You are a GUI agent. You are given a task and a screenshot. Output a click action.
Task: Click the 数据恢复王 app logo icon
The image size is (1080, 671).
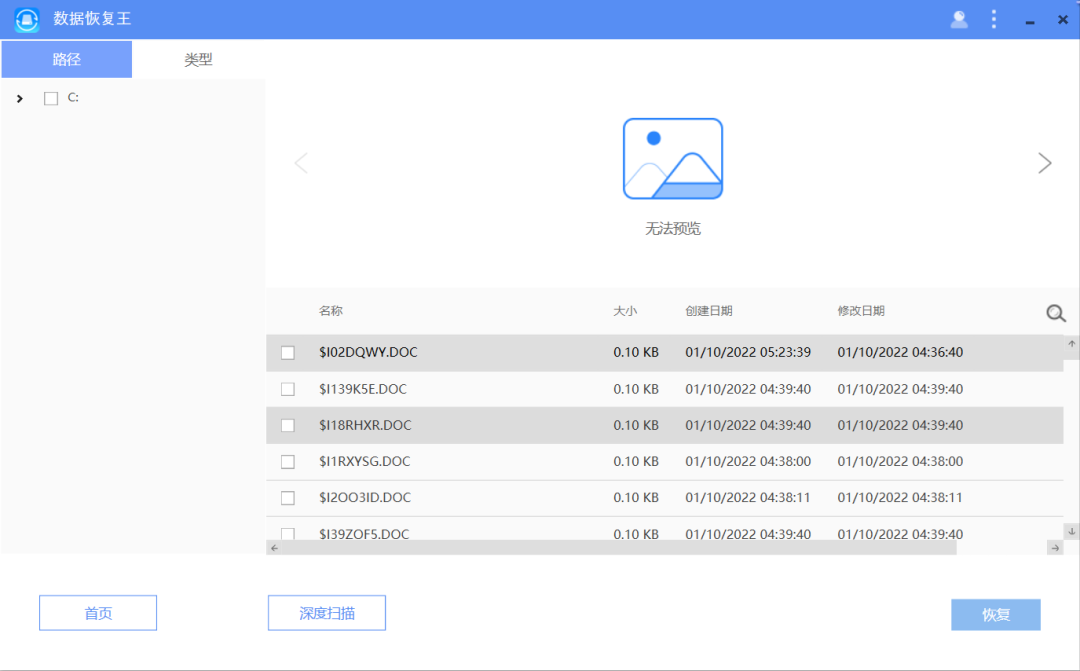27,19
